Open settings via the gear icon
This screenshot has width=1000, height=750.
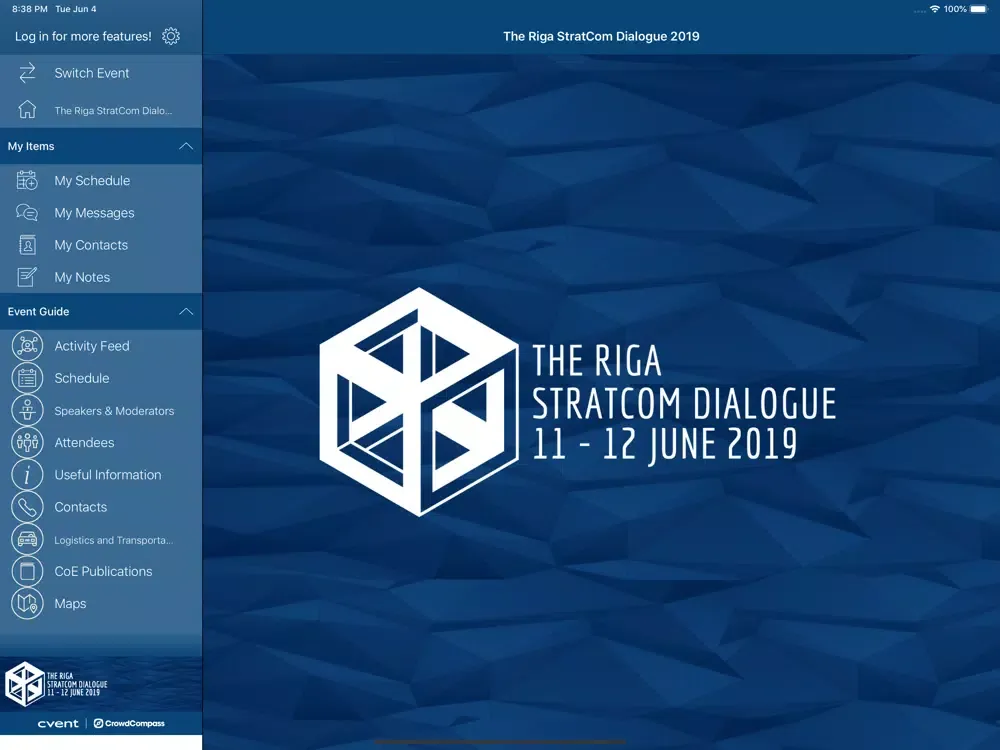coord(171,36)
